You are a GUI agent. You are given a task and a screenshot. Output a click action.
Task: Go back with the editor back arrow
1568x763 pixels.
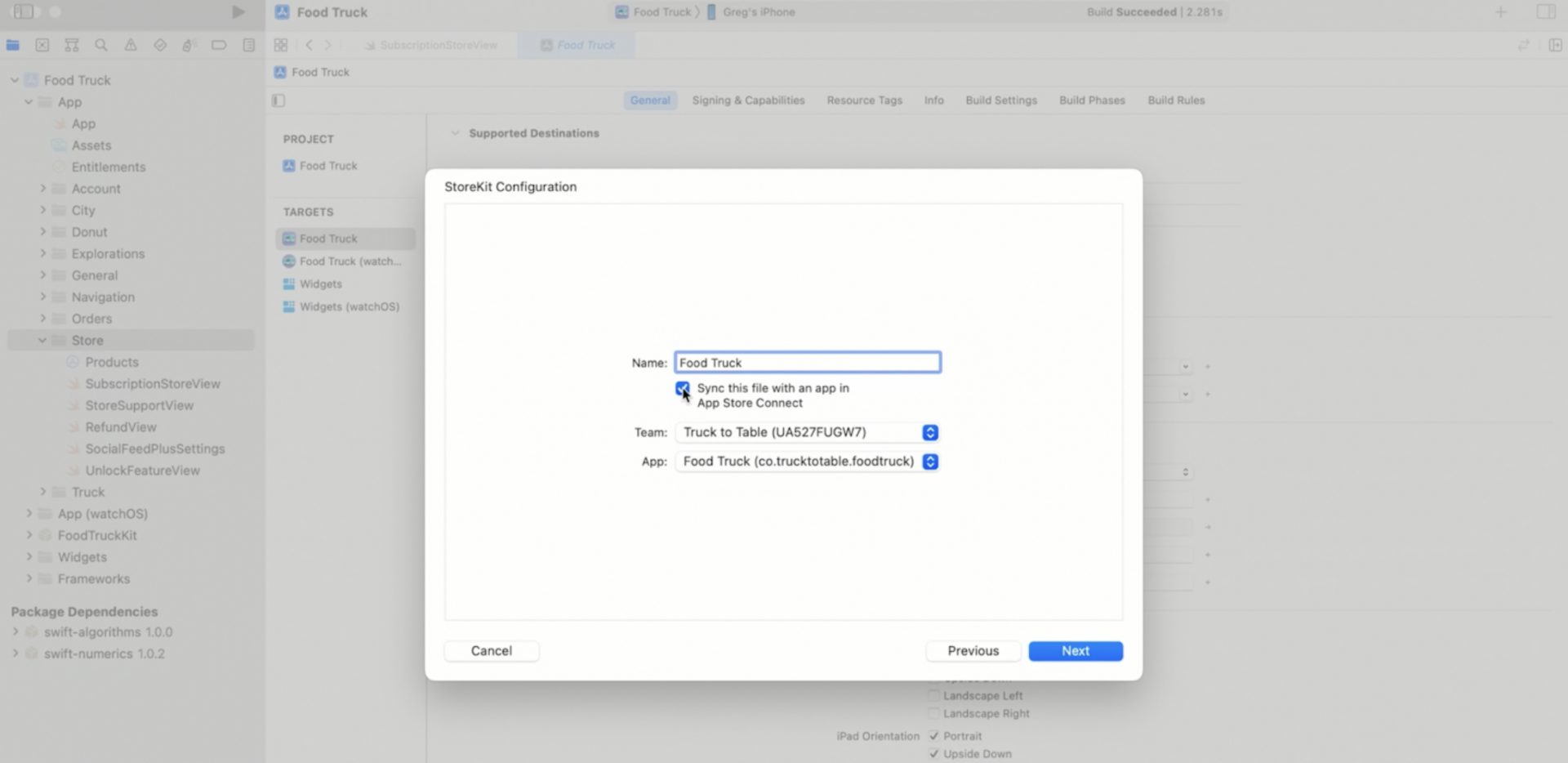[309, 45]
